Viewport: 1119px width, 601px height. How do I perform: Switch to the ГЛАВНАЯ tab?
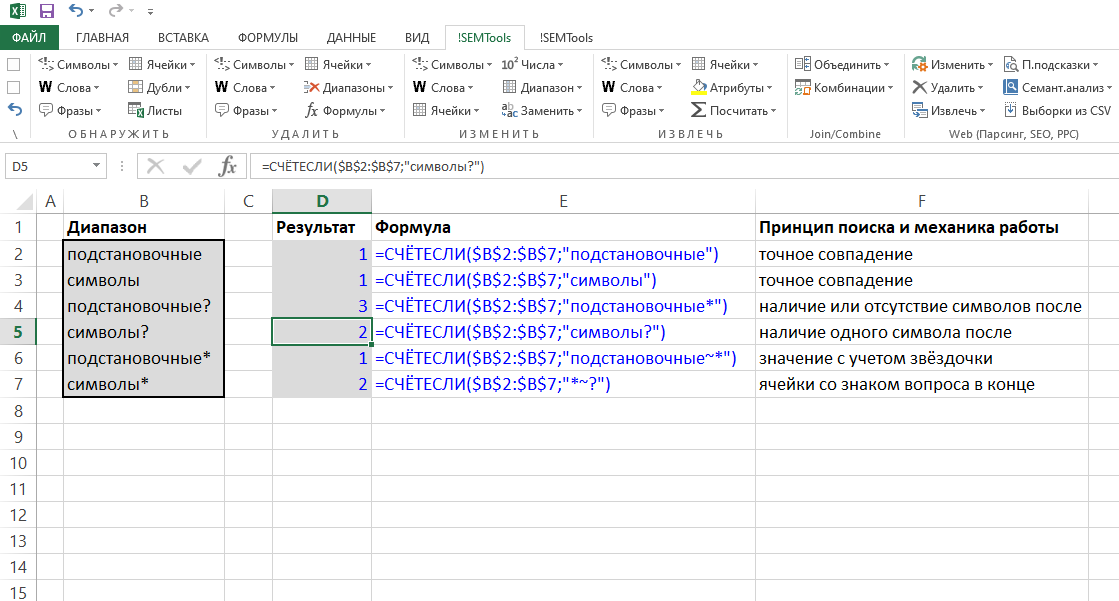pyautogui.click(x=102, y=38)
